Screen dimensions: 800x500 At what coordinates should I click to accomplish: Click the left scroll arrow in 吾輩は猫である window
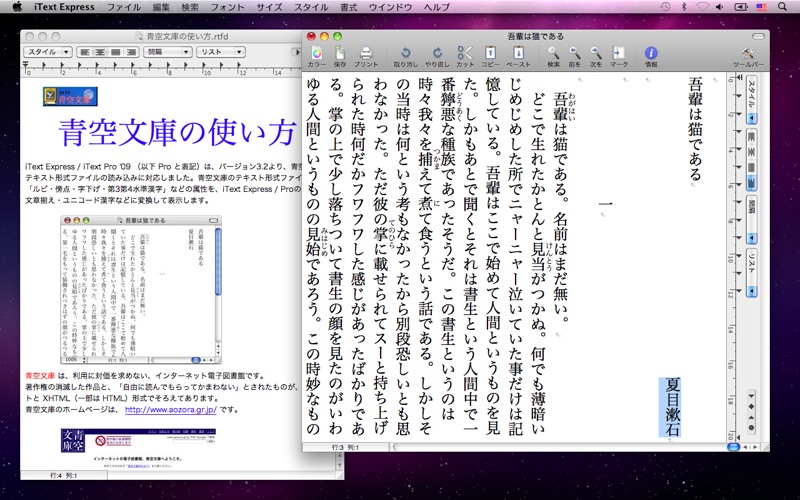coord(746,447)
